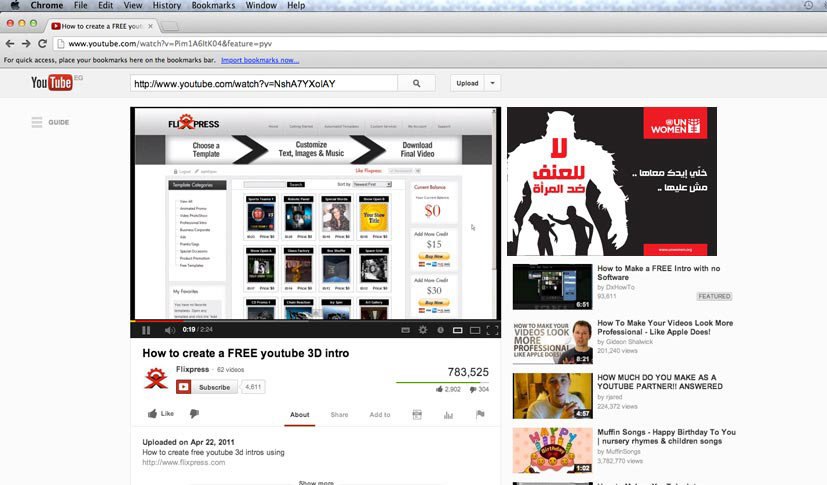Screen dimensions: 827x485
Task: Click the Upload button
Action: pos(467,83)
